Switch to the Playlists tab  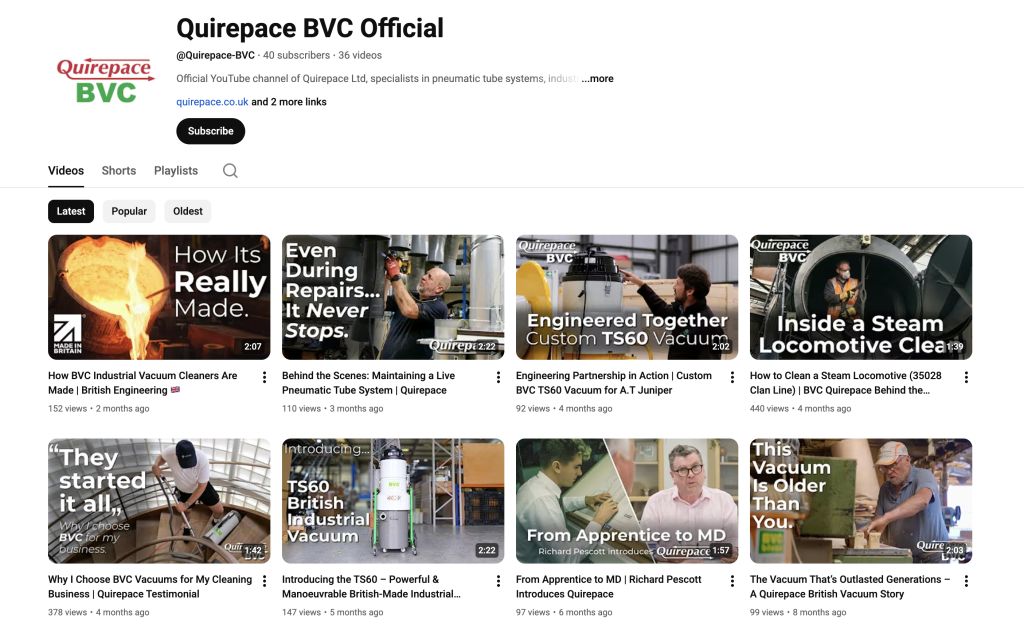(x=175, y=170)
